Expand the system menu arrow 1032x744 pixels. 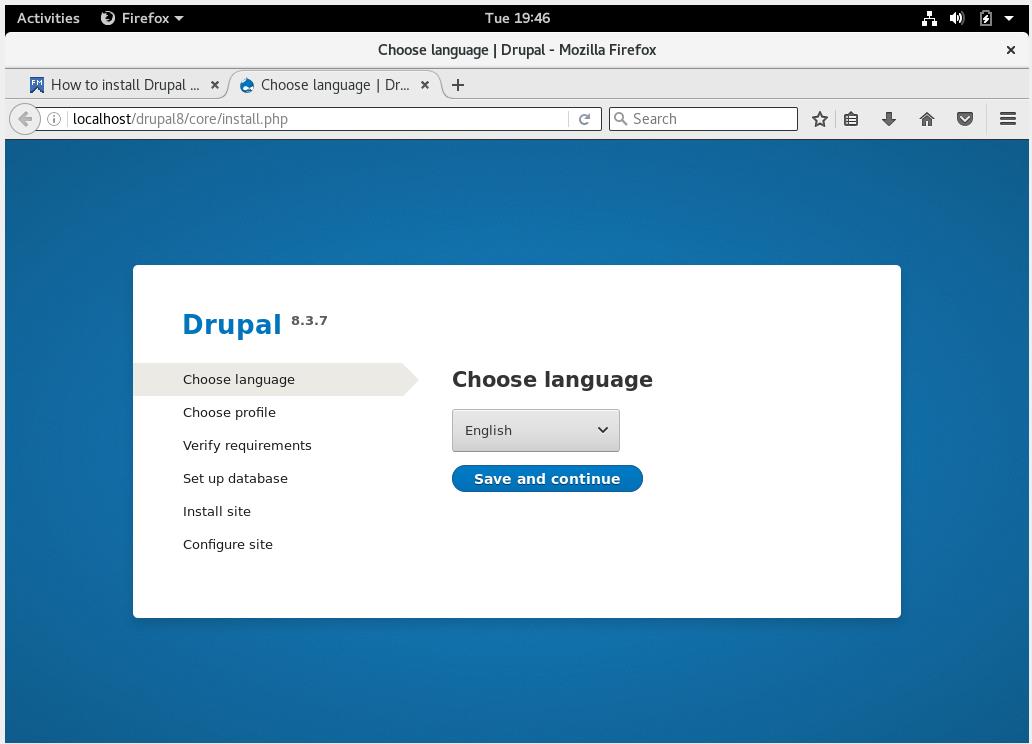click(1008, 18)
